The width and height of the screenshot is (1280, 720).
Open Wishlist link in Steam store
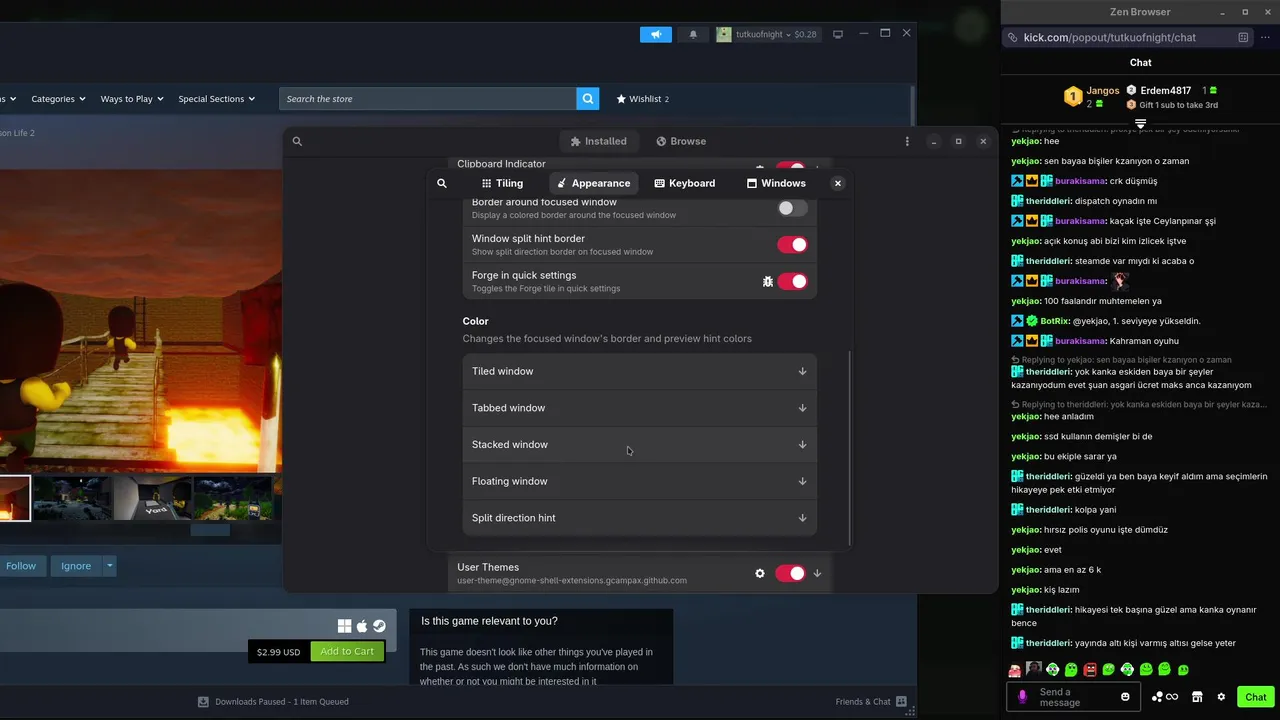click(x=643, y=99)
